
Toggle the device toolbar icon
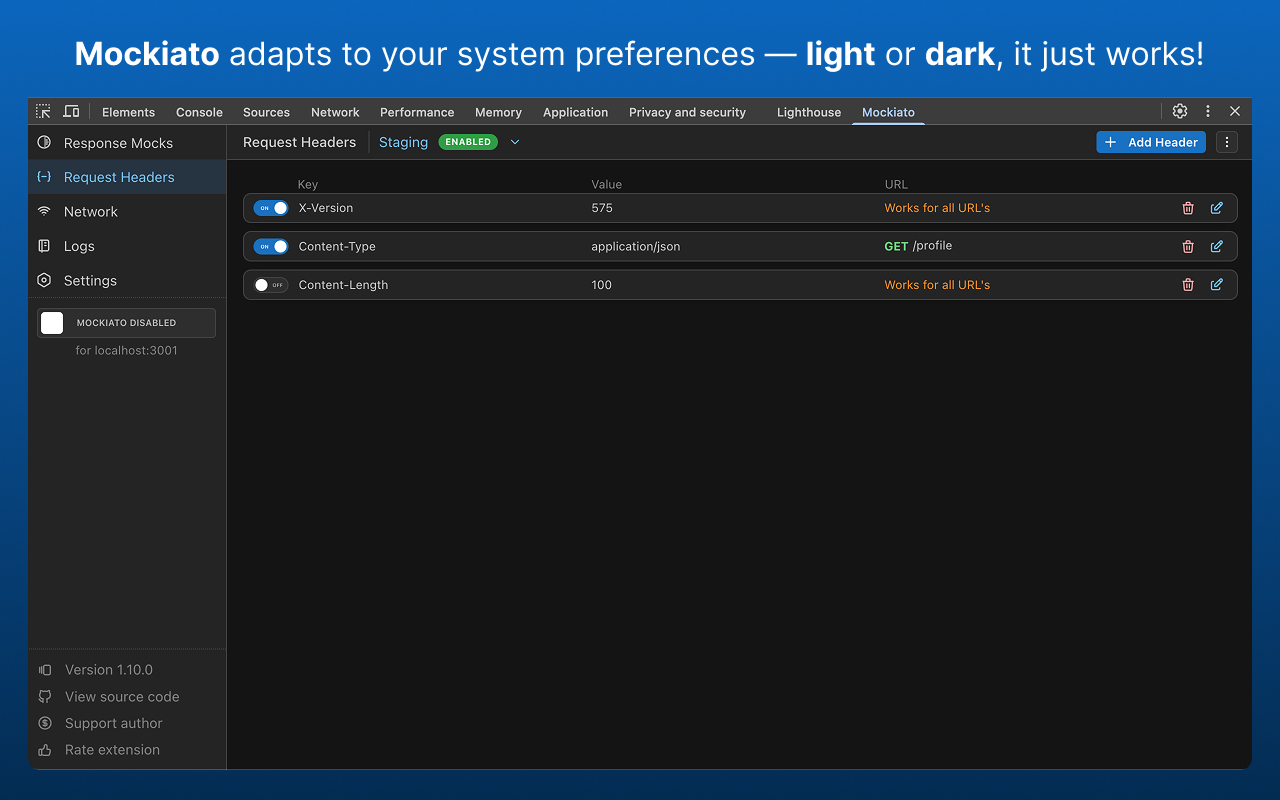pos(71,111)
